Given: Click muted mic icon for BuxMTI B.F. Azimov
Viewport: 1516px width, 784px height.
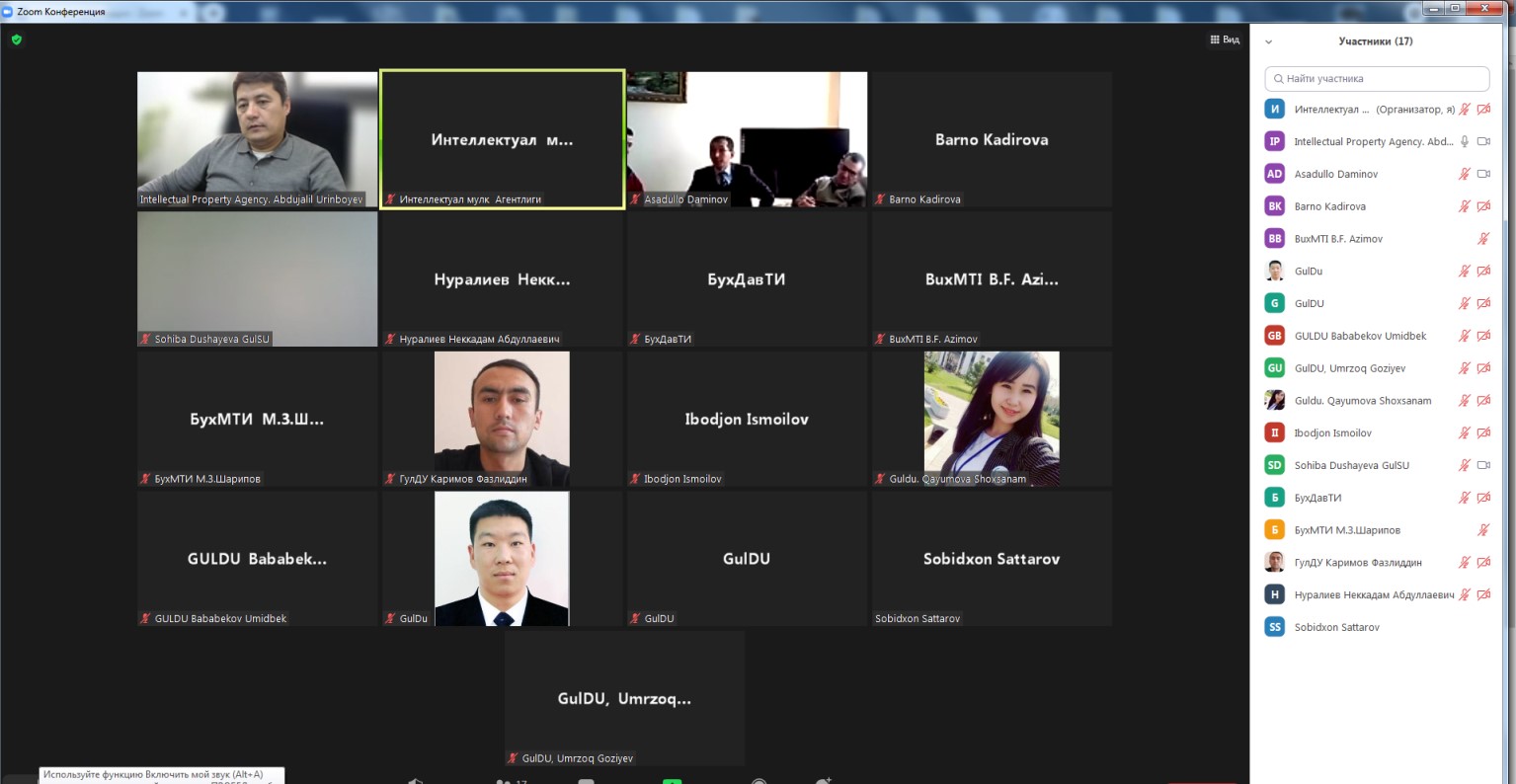Looking at the screenshot, I should pos(1482,239).
